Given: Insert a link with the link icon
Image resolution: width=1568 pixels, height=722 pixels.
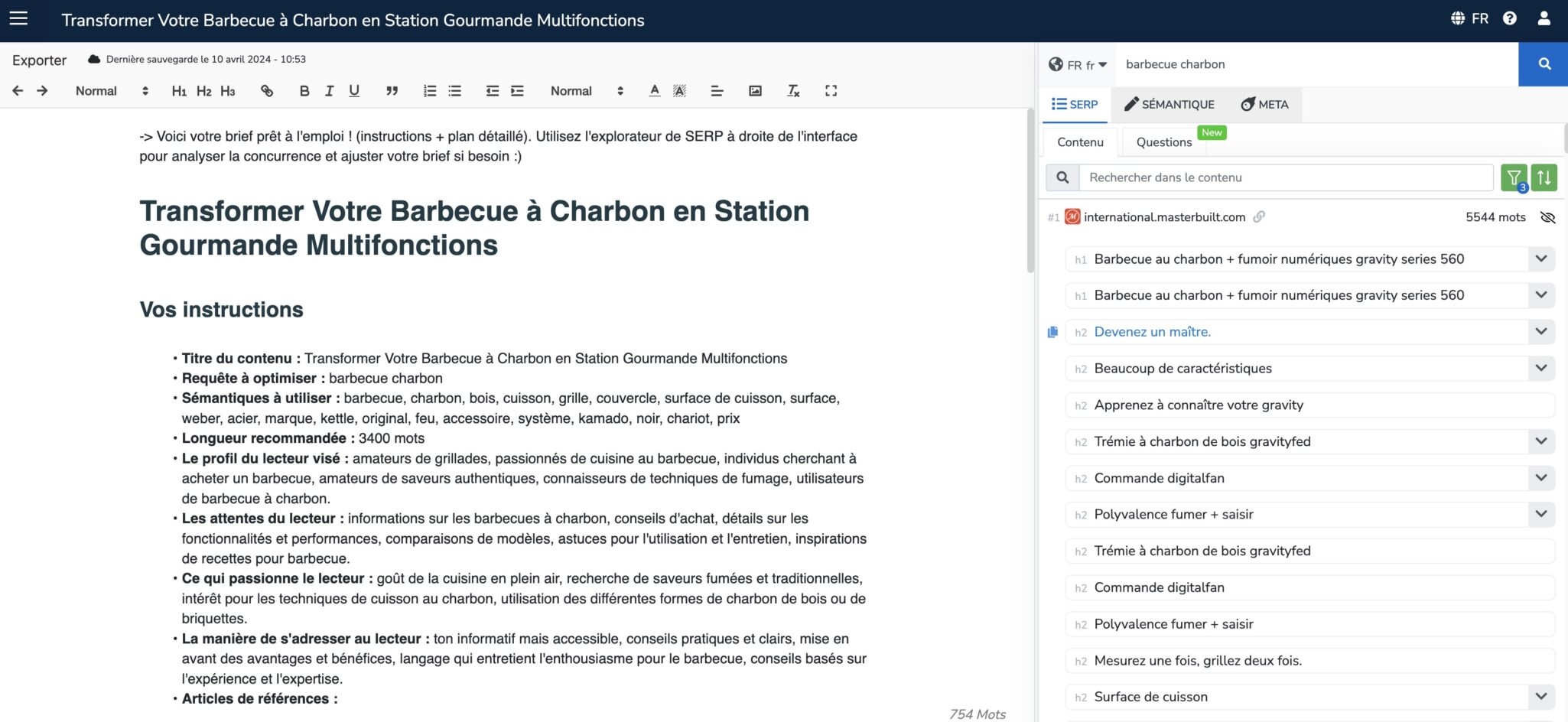Looking at the screenshot, I should click(267, 91).
